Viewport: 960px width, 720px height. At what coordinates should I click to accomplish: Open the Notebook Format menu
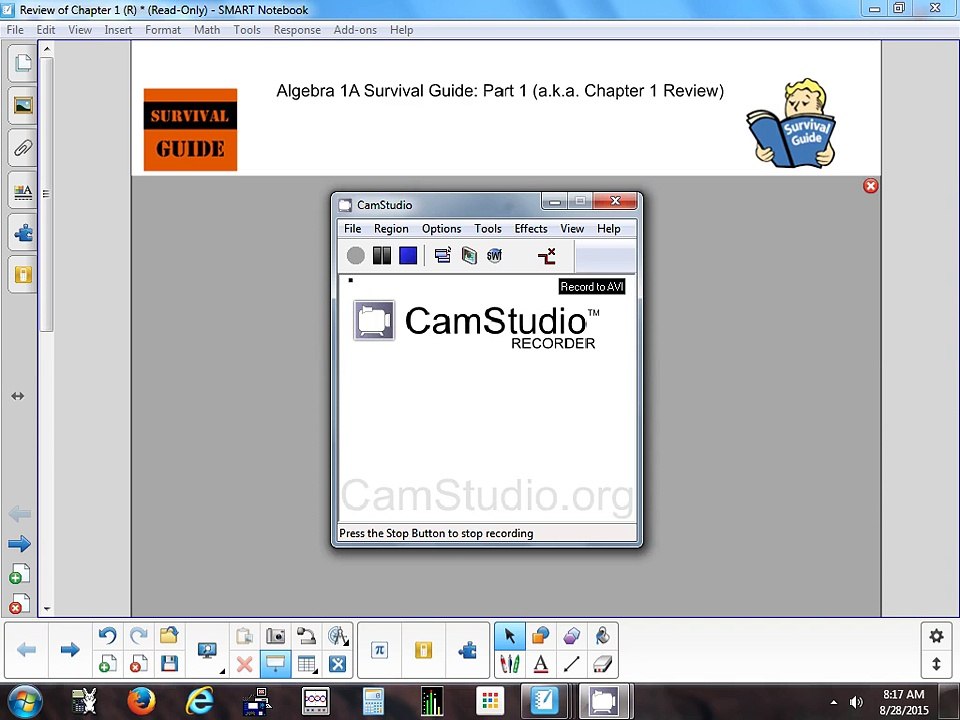coord(163,29)
